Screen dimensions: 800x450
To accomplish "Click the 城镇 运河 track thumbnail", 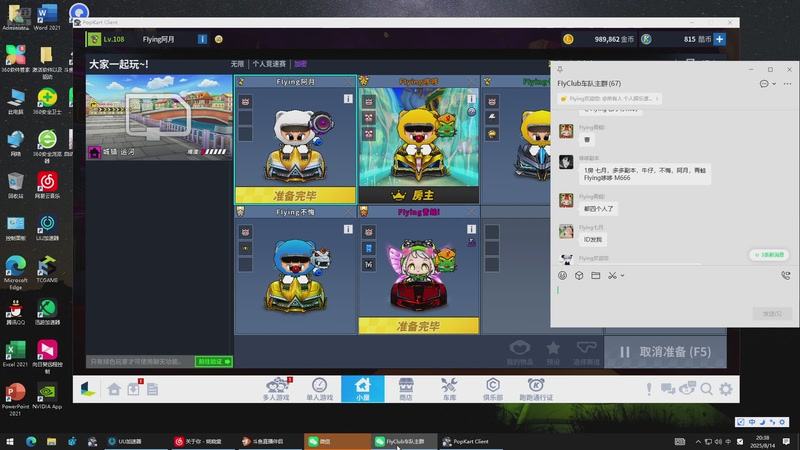I will 159,117.
